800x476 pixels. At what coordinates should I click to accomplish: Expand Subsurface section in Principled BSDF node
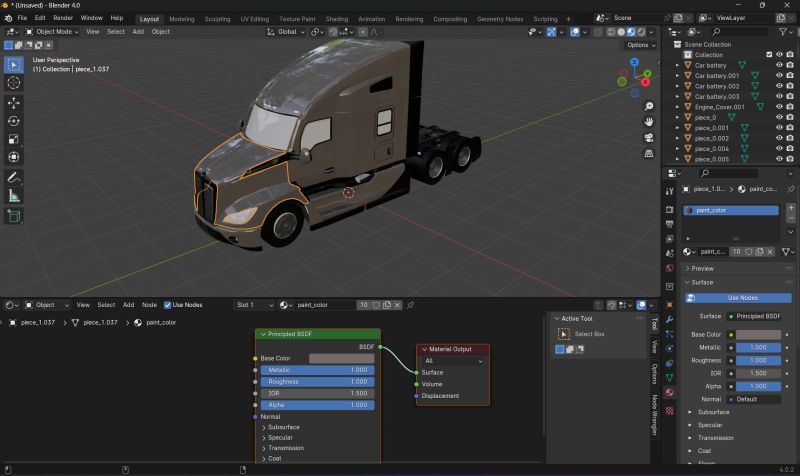click(x=283, y=427)
